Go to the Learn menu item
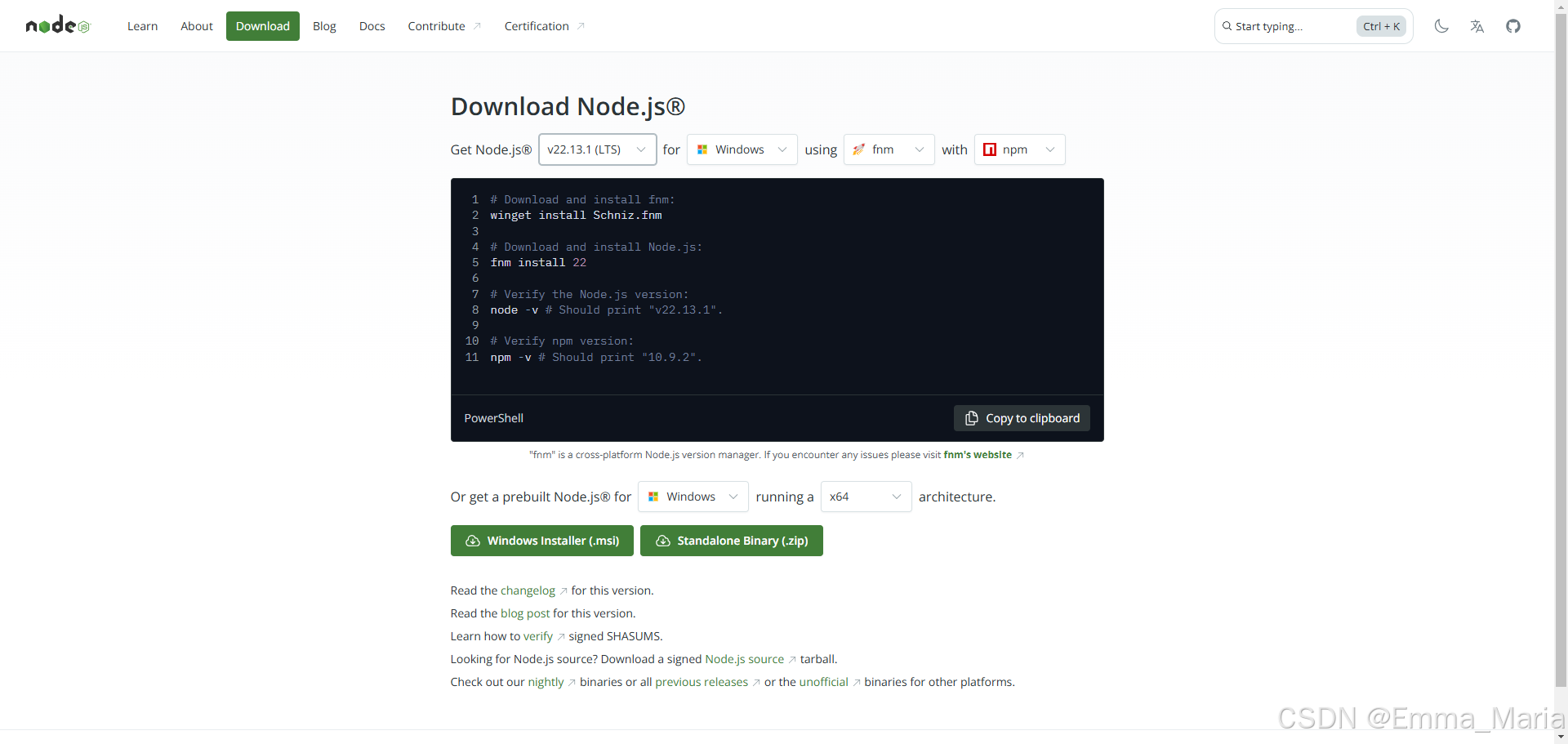The height and width of the screenshot is (744, 1568). [x=142, y=26]
